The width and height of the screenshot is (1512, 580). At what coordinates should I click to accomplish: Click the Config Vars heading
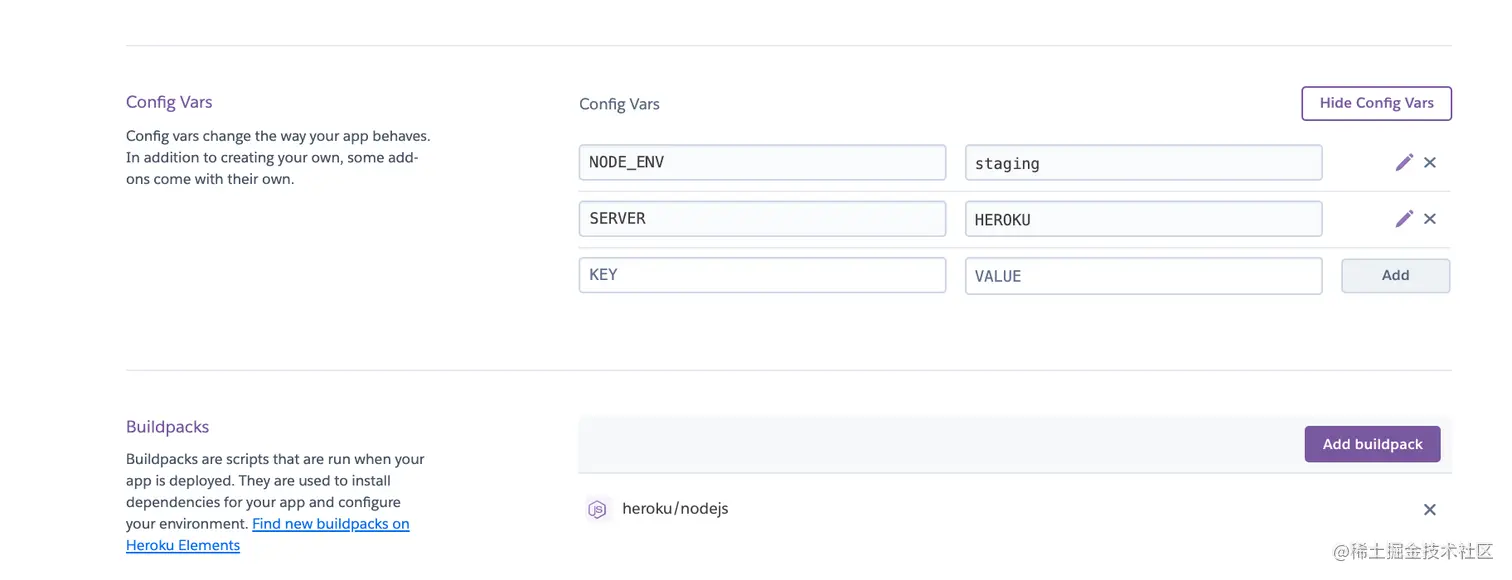pos(618,103)
